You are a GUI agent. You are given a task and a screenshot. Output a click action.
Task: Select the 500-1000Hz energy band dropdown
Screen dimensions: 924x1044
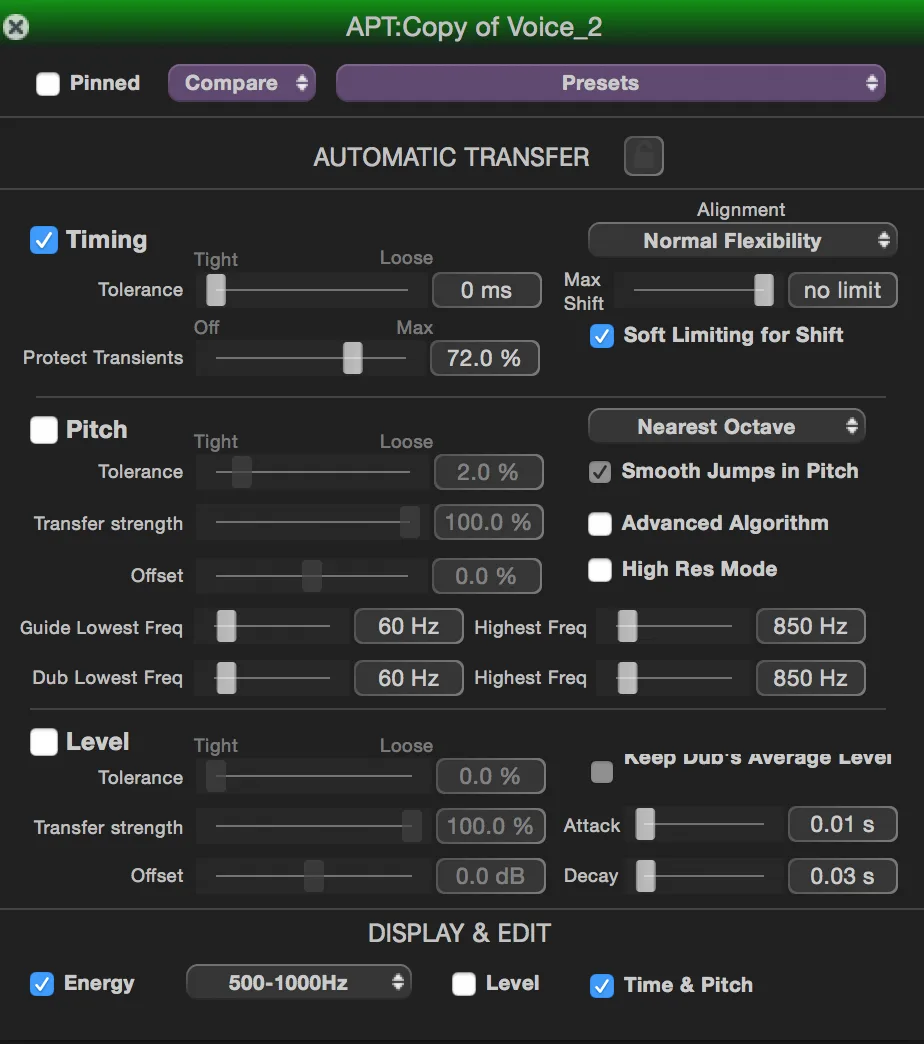(x=298, y=983)
